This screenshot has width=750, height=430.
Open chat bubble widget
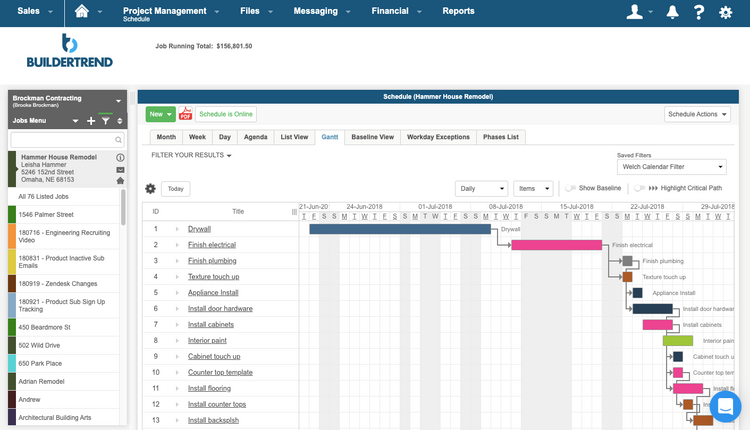click(x=725, y=406)
